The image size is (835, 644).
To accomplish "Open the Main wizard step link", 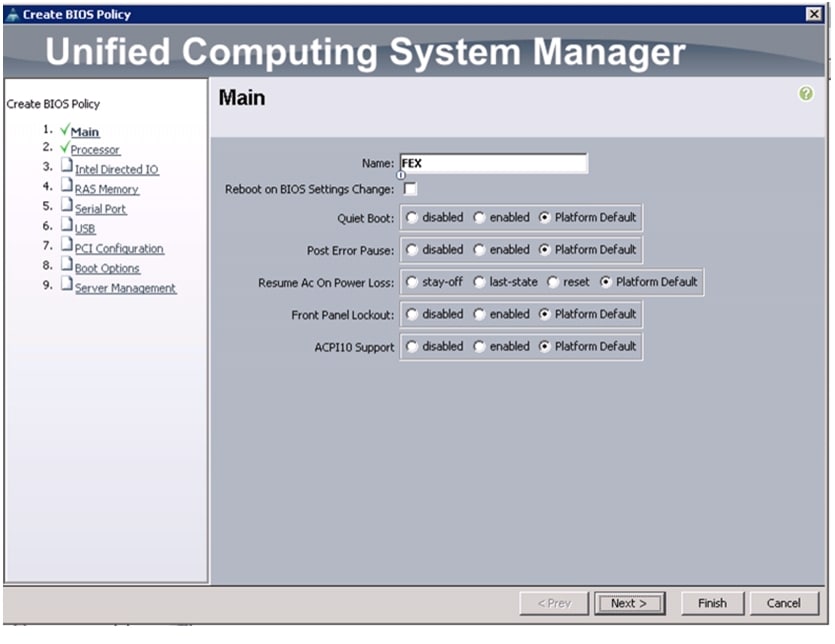I will coord(85,132).
